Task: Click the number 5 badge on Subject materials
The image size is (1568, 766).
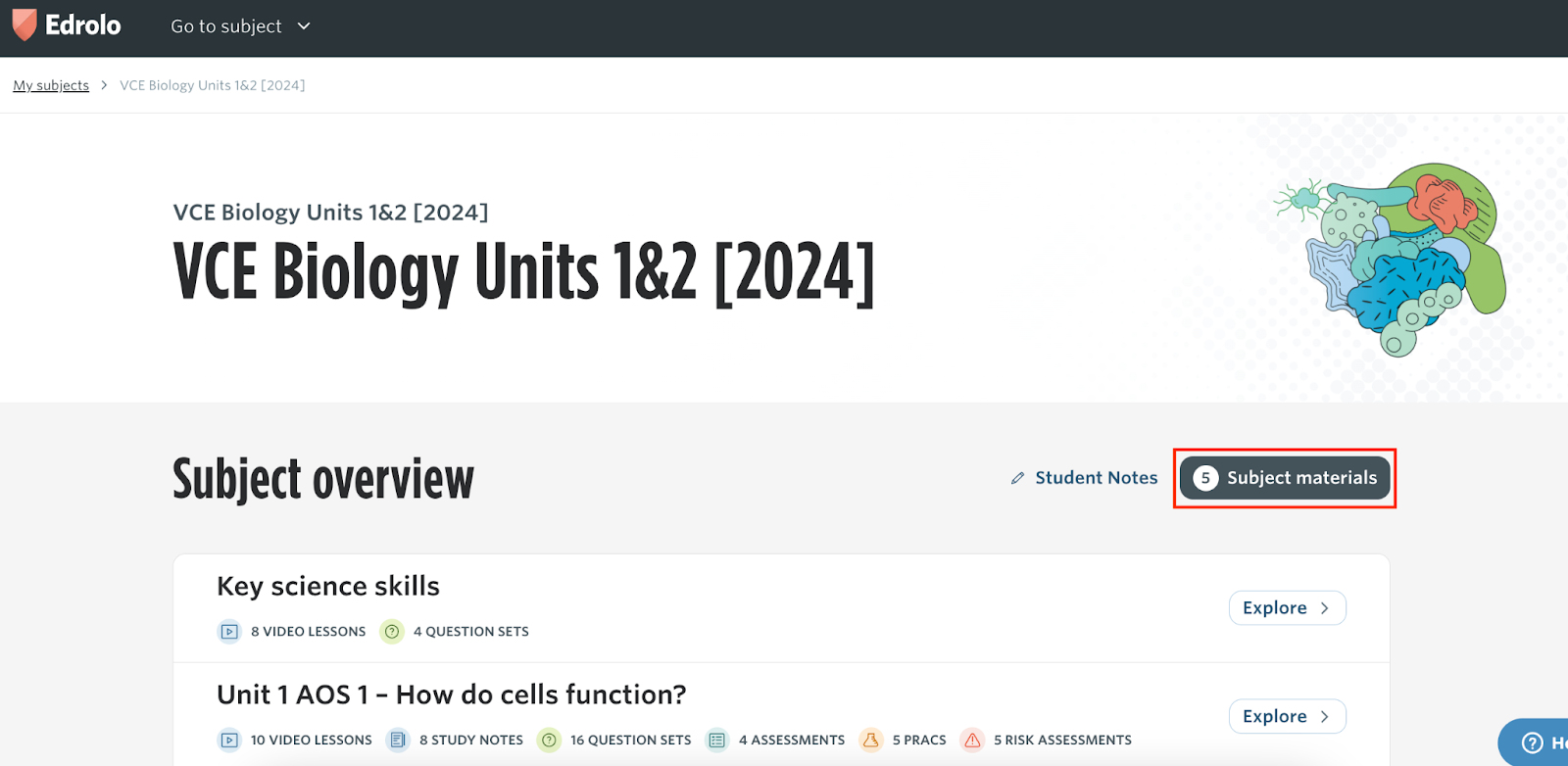Action: (1205, 478)
